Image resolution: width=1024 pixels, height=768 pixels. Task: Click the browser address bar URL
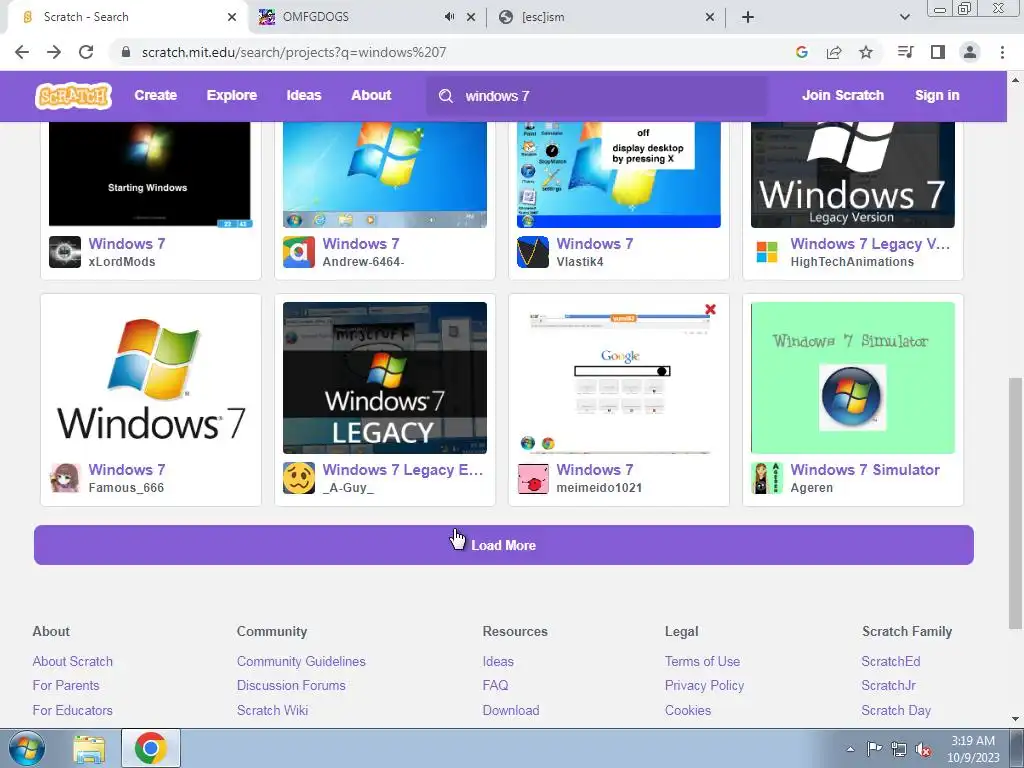pos(294,52)
